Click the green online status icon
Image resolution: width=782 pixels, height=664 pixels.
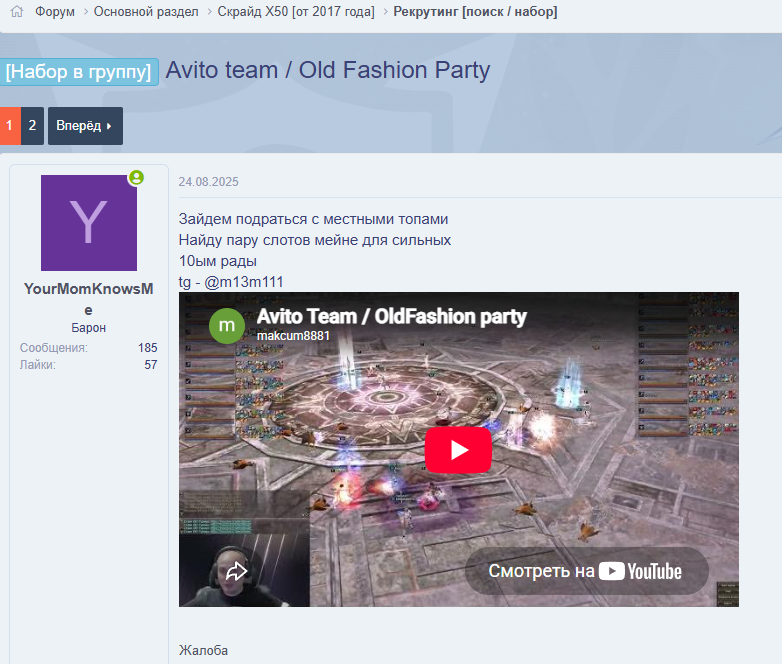point(136,178)
